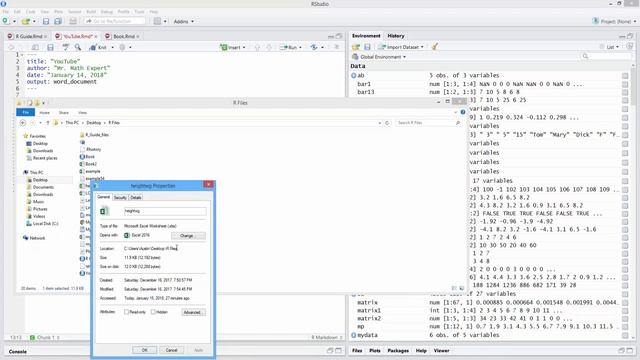Screen dimensions: 640x360
Task: Click the Search R Files box in Explorer
Action: (429, 123)
